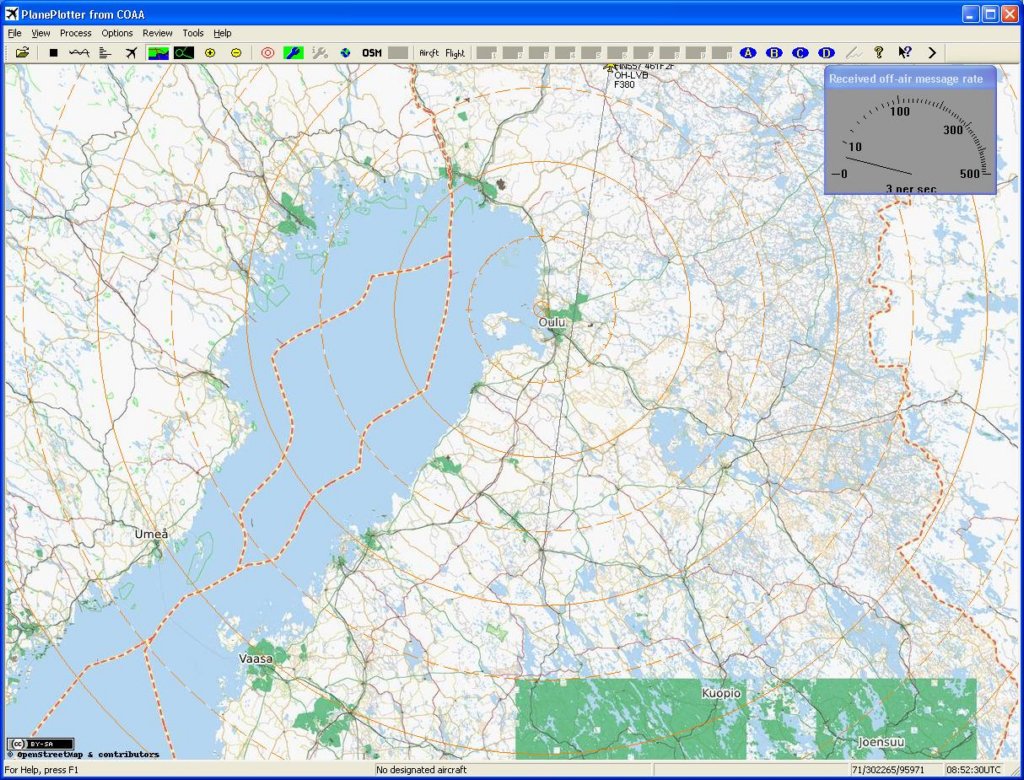Select the OH-LVB aircraft label on map
This screenshot has width=1024, height=780.
pyautogui.click(x=629, y=75)
